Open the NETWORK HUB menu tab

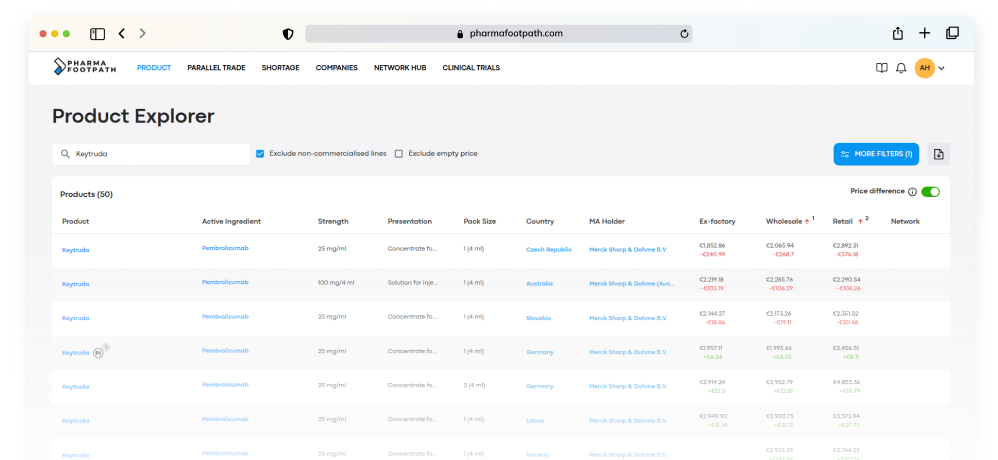pyautogui.click(x=400, y=67)
